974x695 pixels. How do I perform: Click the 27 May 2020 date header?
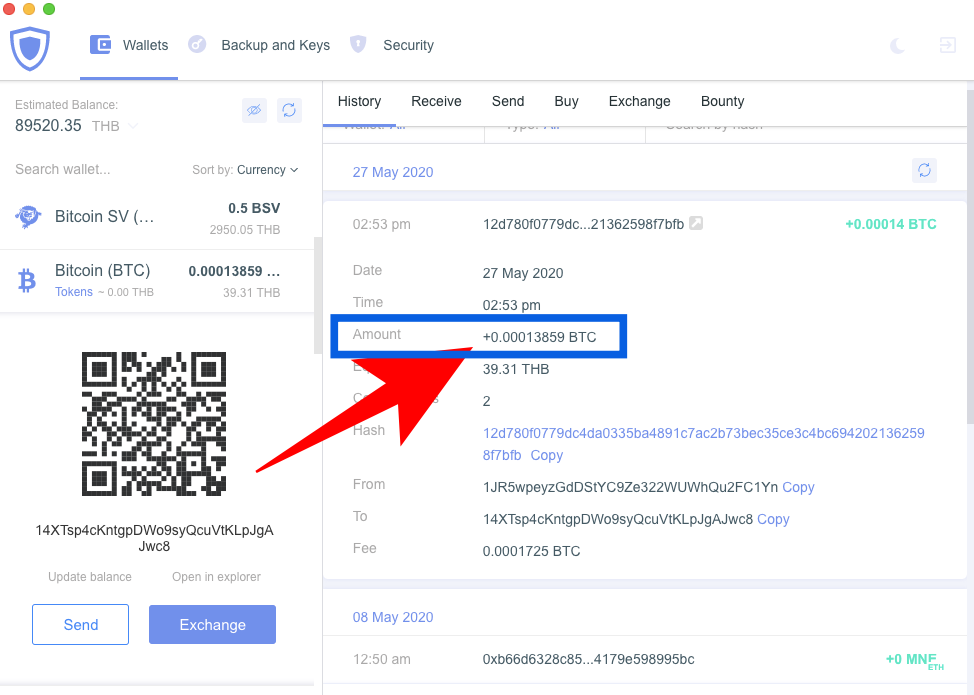[393, 172]
